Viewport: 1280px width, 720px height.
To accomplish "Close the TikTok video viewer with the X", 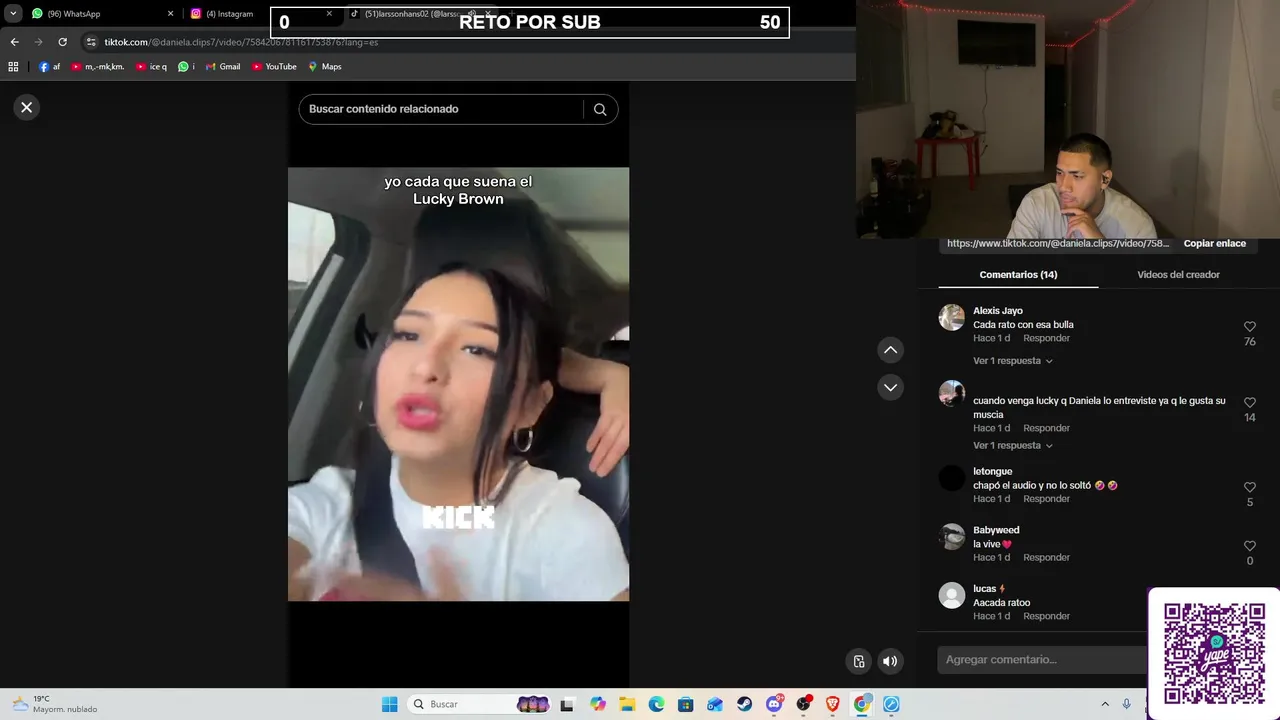I will coord(27,107).
